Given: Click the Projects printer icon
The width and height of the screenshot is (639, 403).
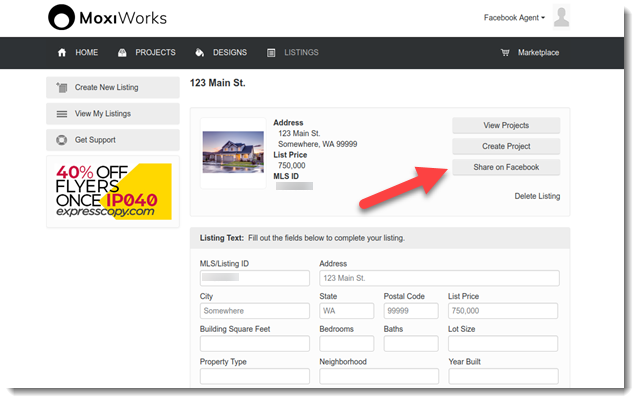Looking at the screenshot, I should [122, 52].
